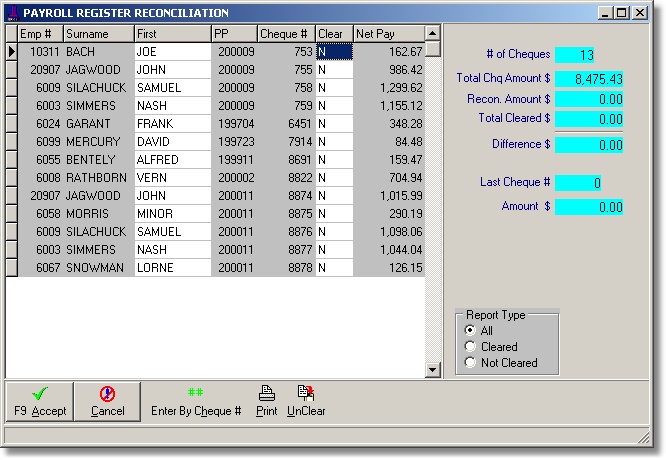Click the Cheque # column header
This screenshot has height=460, width=666.
click(x=286, y=34)
